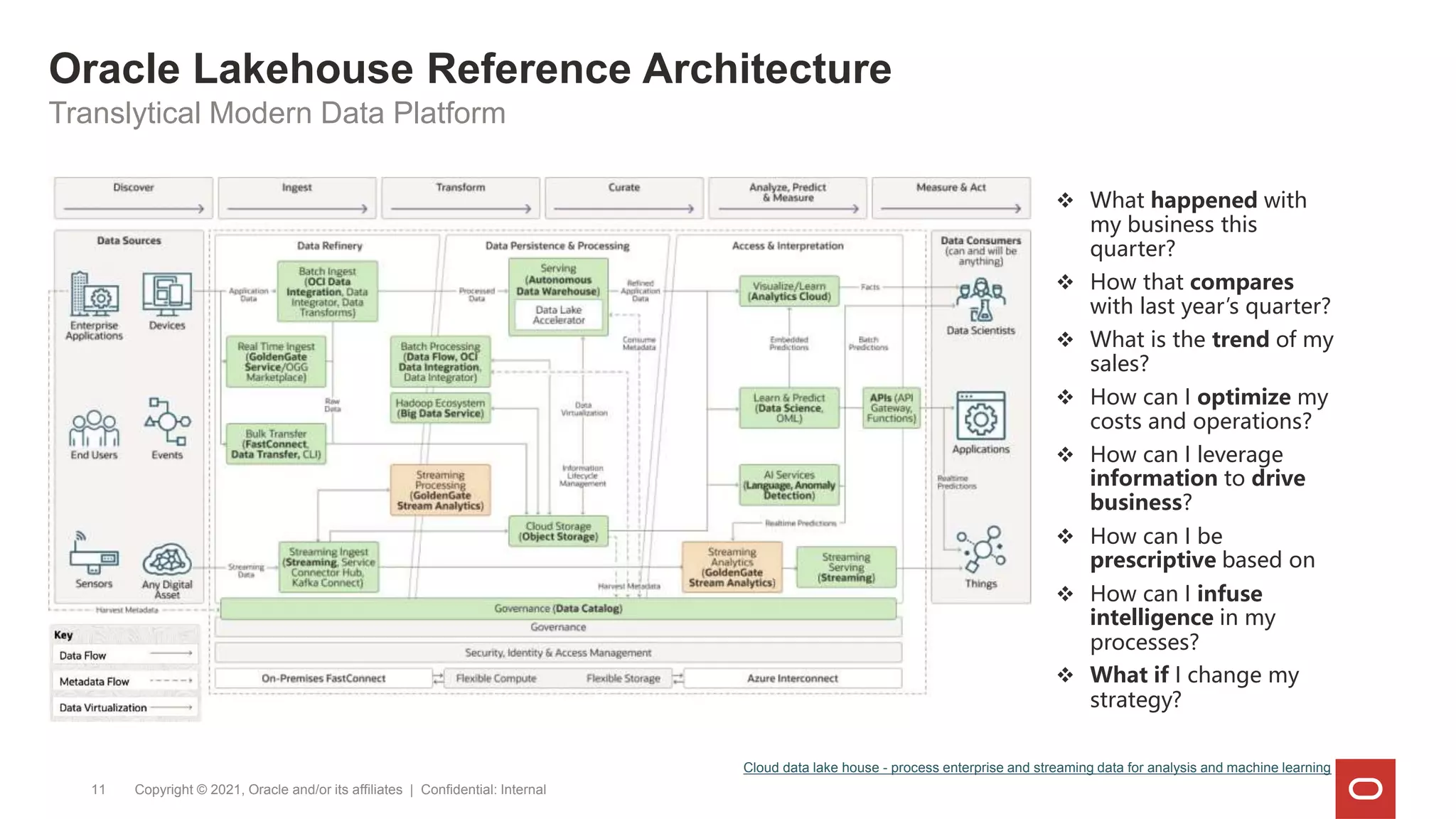Select the Cloud Storage Object Storage box
The width and height of the screenshot is (1456, 819).
[x=558, y=531]
